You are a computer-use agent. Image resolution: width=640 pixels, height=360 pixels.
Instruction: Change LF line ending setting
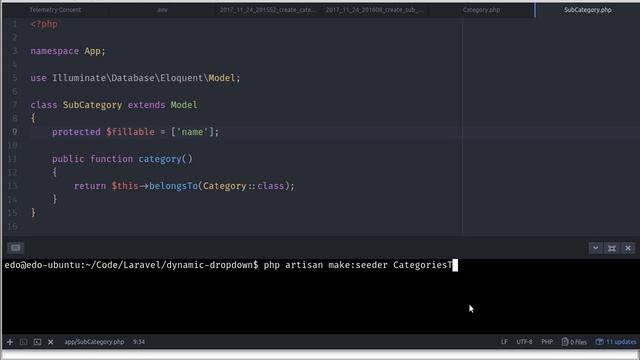504,342
